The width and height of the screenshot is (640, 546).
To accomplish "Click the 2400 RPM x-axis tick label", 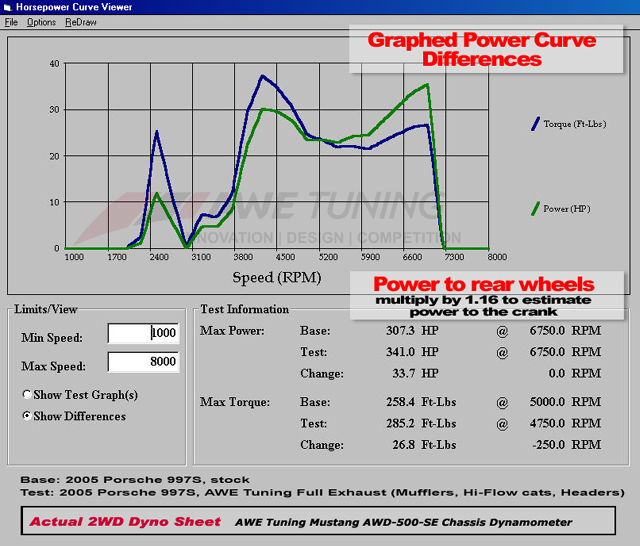I will pyautogui.click(x=159, y=257).
